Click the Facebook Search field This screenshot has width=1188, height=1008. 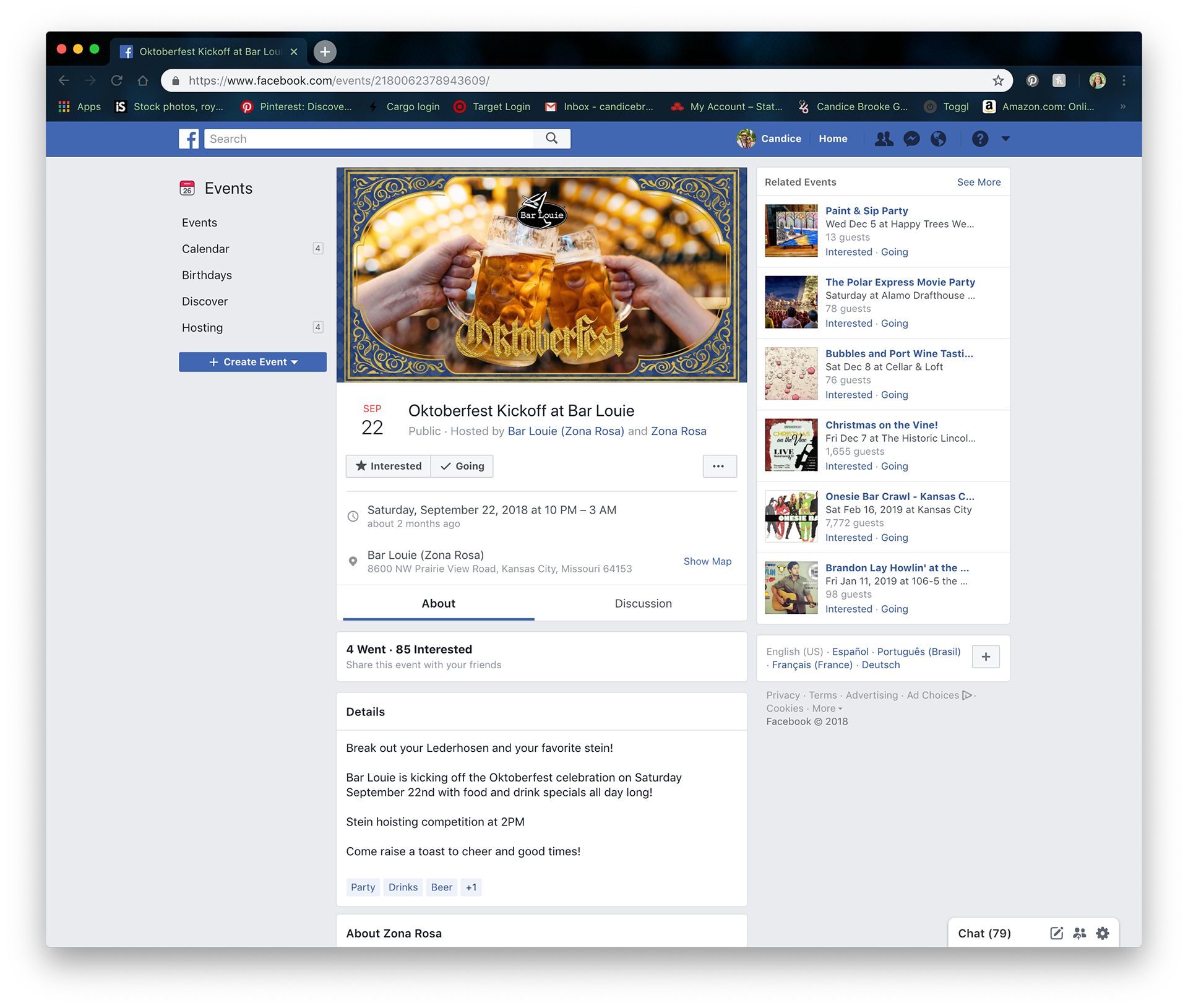[369, 139]
